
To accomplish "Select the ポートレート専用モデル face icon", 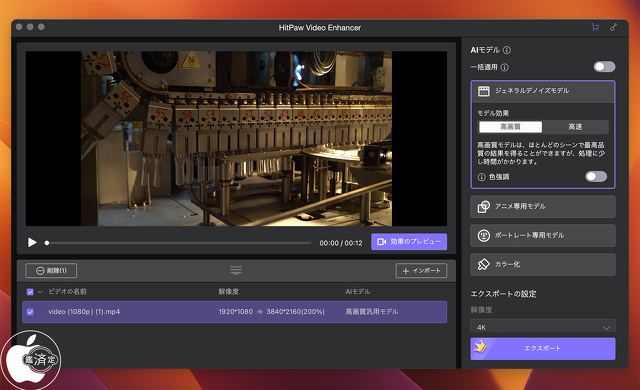I will (484, 236).
